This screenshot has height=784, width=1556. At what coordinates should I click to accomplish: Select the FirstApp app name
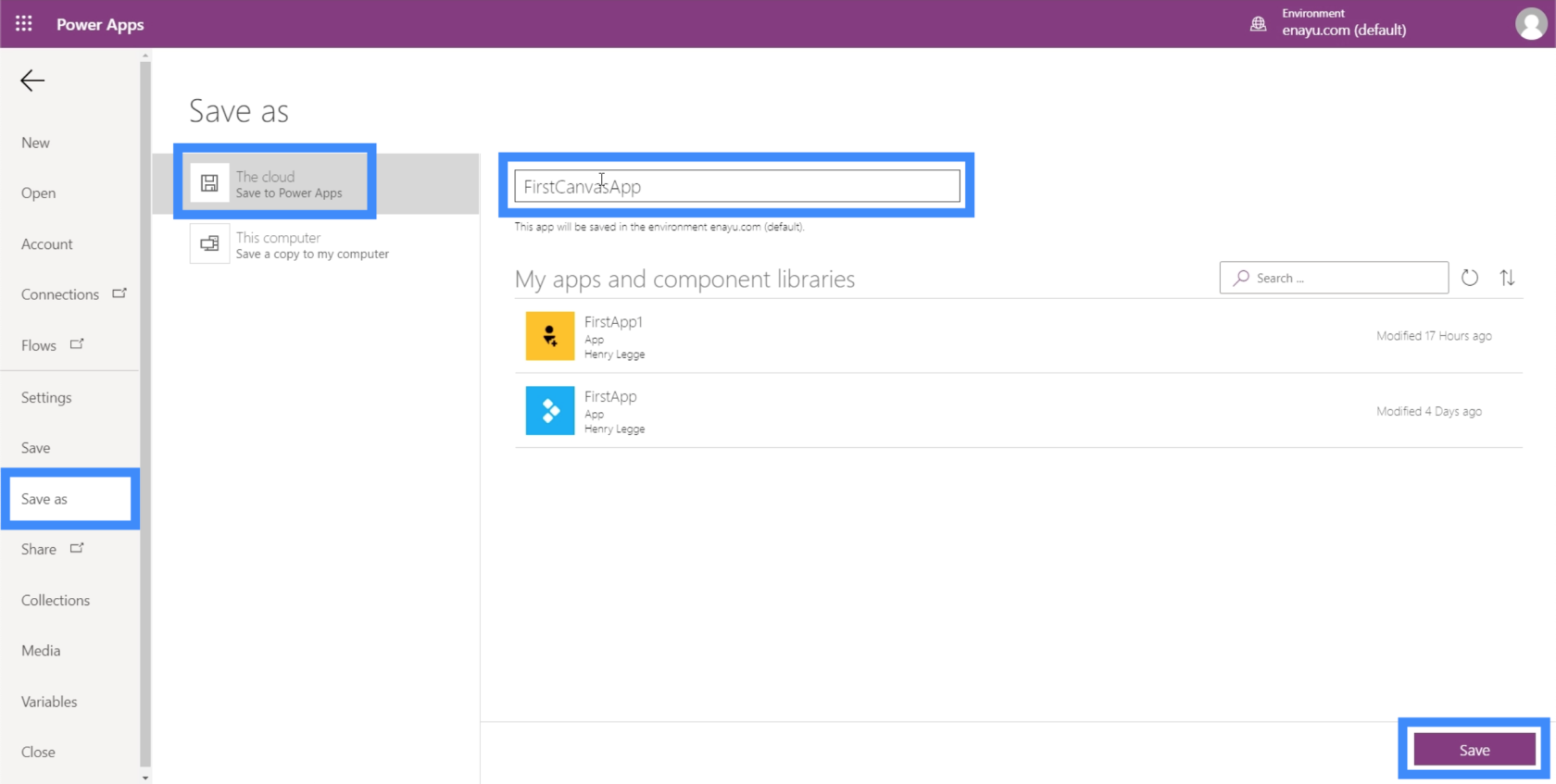610,396
